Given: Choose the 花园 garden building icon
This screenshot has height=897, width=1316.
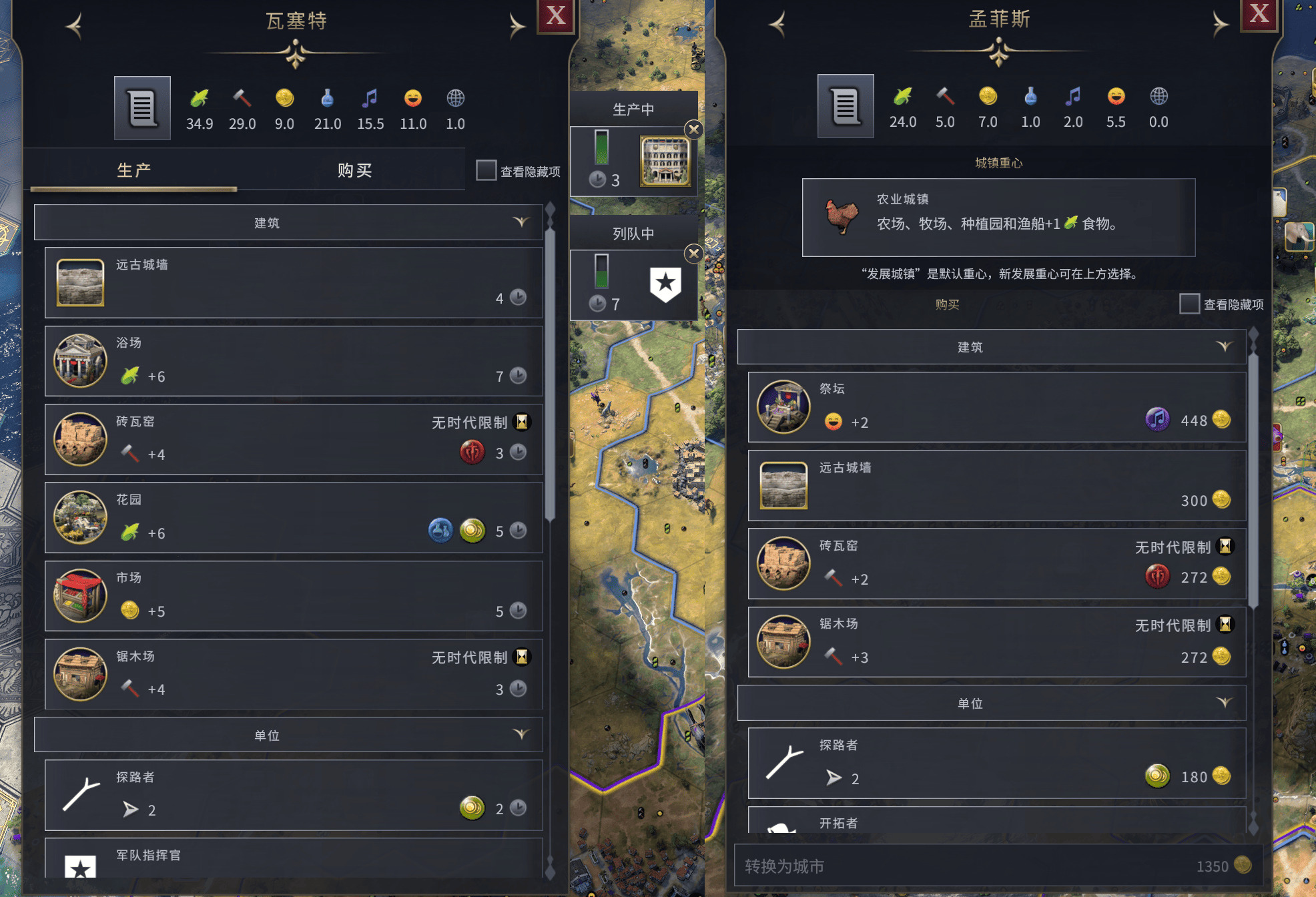Looking at the screenshot, I should click(x=80, y=517).
